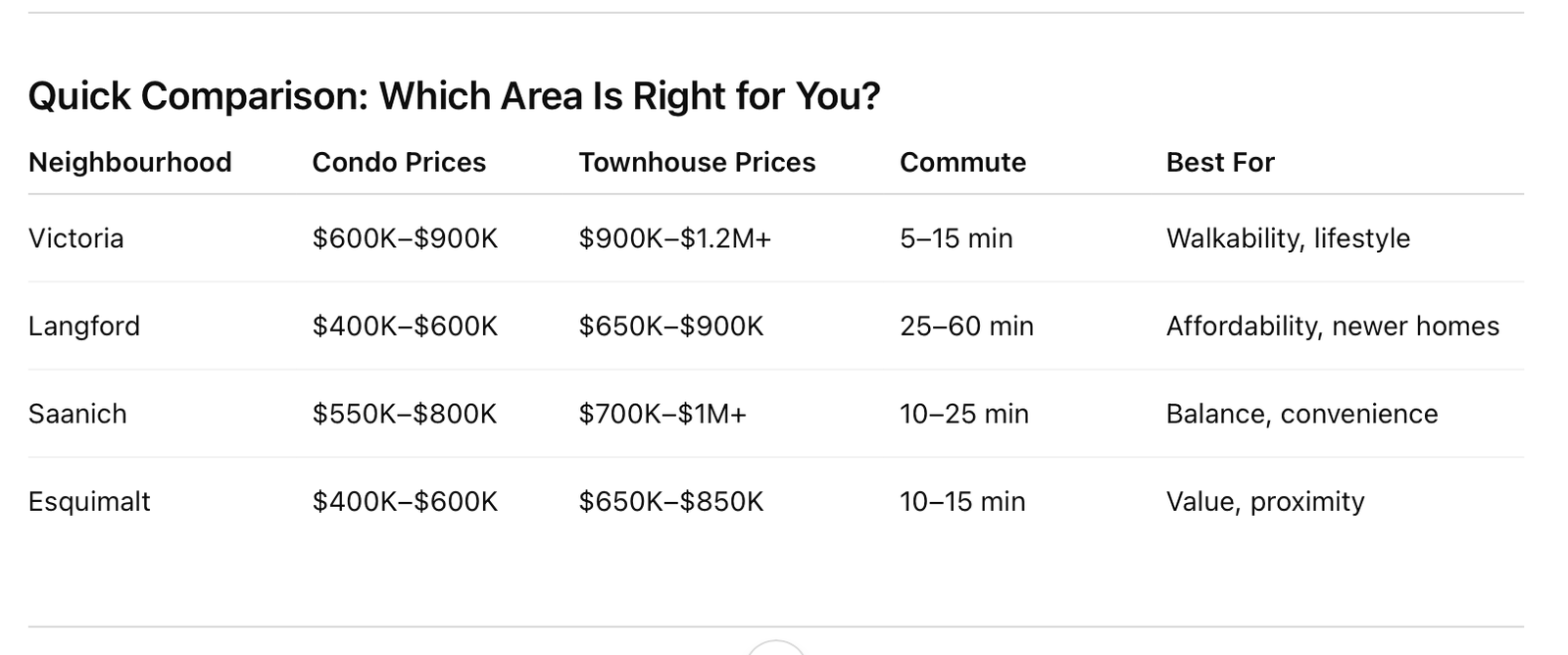
Task: Click the Condo Prices column header
Action: (x=399, y=162)
